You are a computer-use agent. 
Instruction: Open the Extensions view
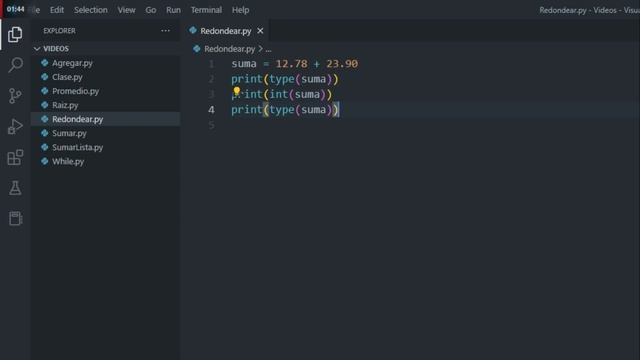point(15,157)
